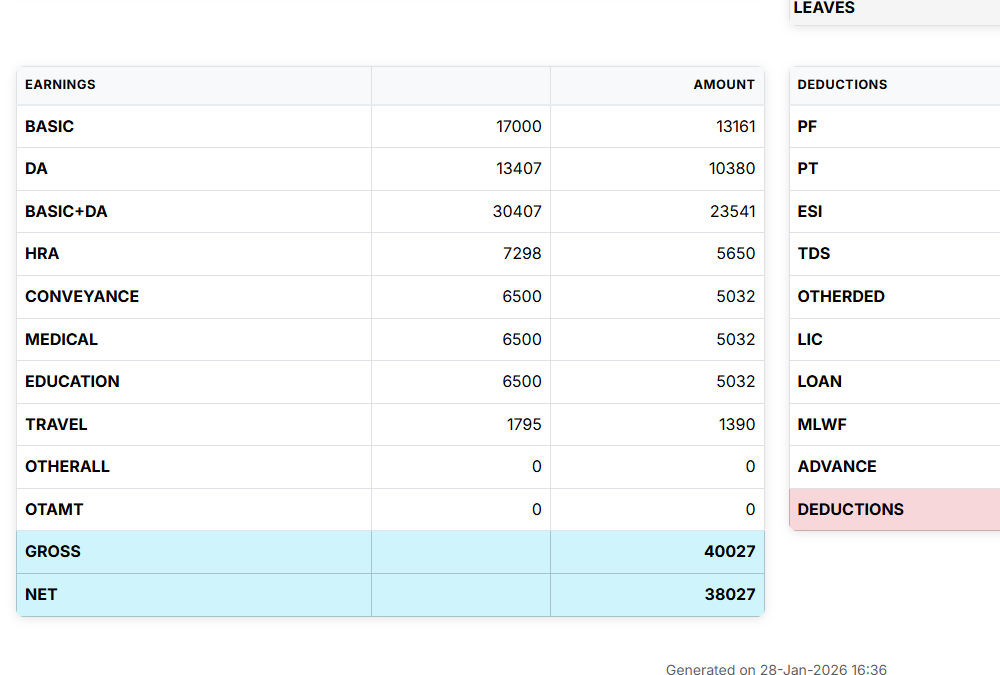The image size is (1000, 675).
Task: Click the DA amount value 10380
Action: pos(732,169)
